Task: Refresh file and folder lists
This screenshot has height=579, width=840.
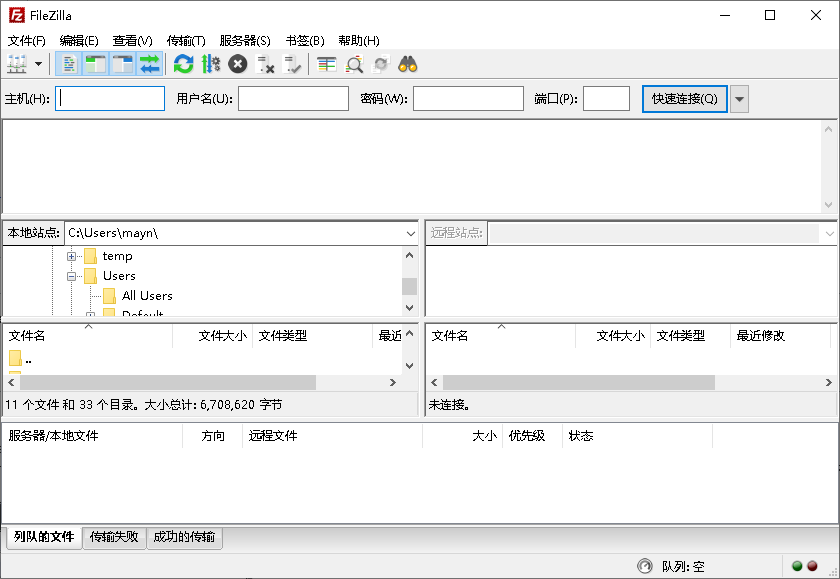Action: click(x=183, y=64)
